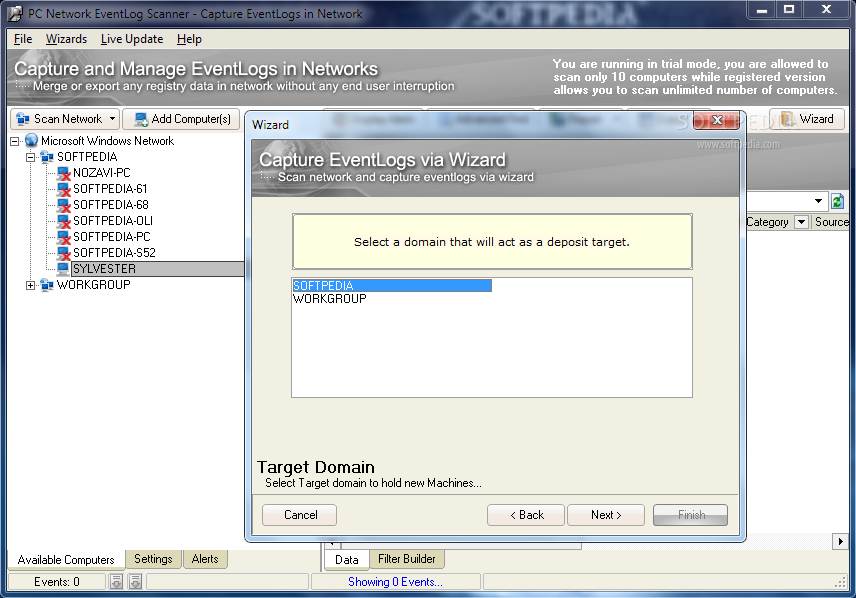The image size is (856, 598).
Task: Open the combo box dropdown arrow
Action: pyautogui.click(x=818, y=201)
